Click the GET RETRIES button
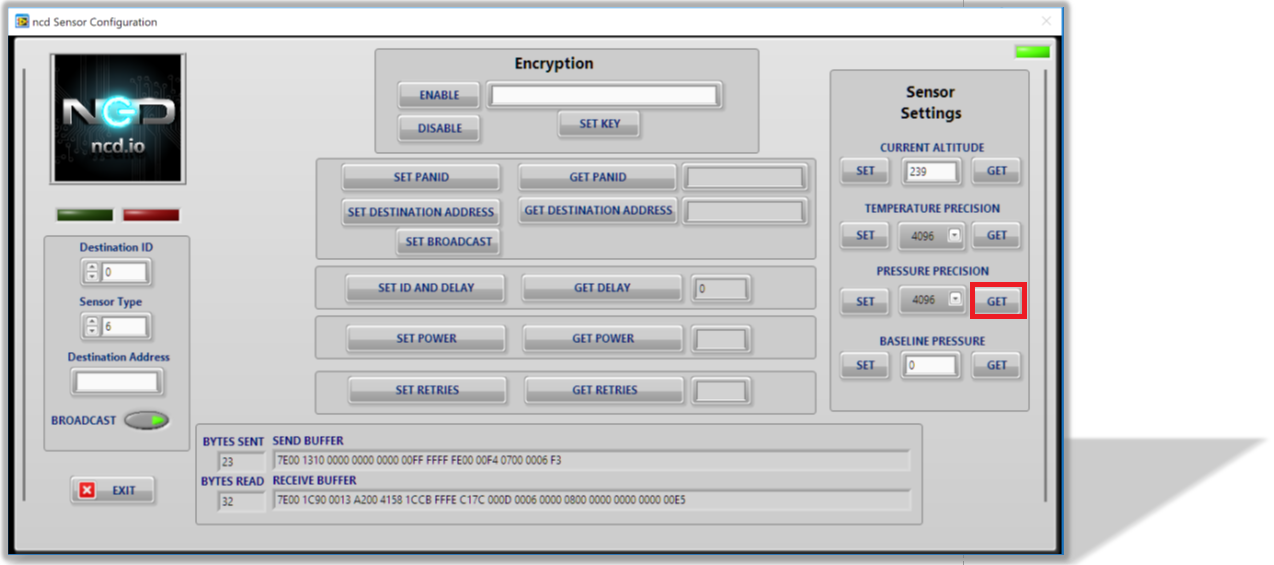The image size is (1274, 565). (604, 390)
